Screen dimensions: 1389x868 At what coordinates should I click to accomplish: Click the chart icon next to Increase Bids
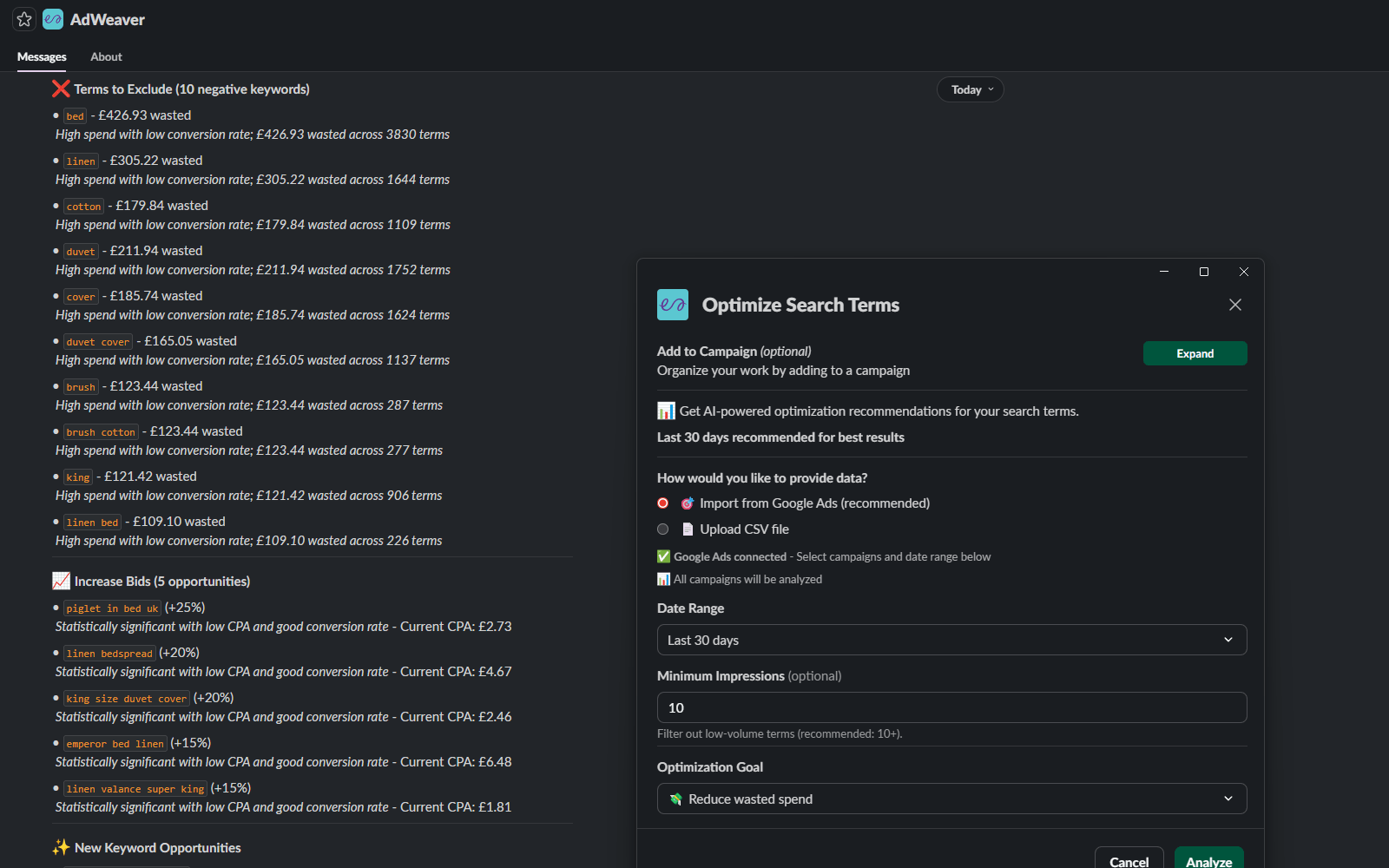tap(60, 580)
